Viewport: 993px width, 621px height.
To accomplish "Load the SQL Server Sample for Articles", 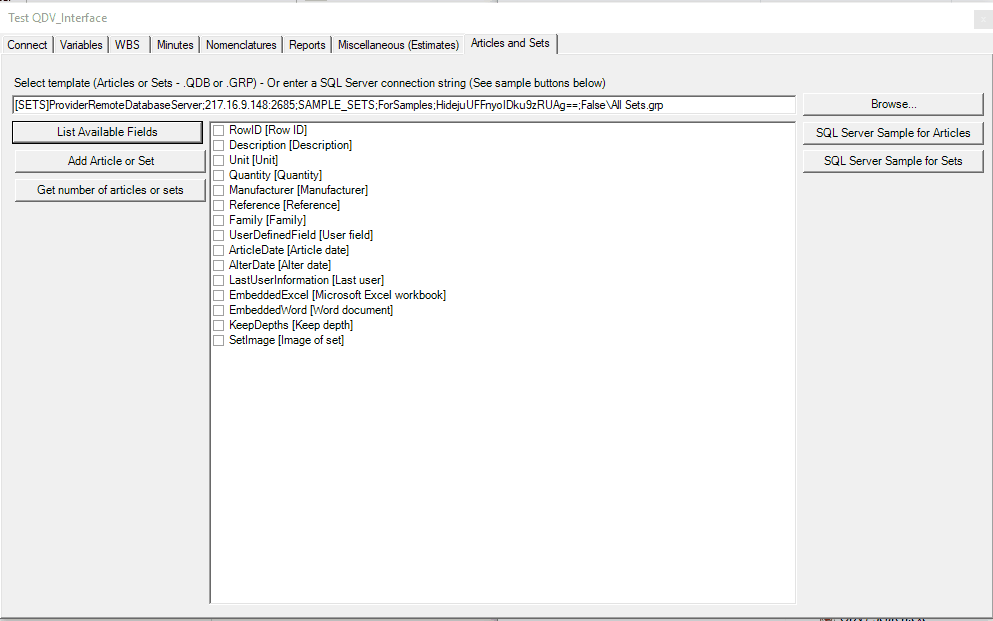I will (x=893, y=132).
